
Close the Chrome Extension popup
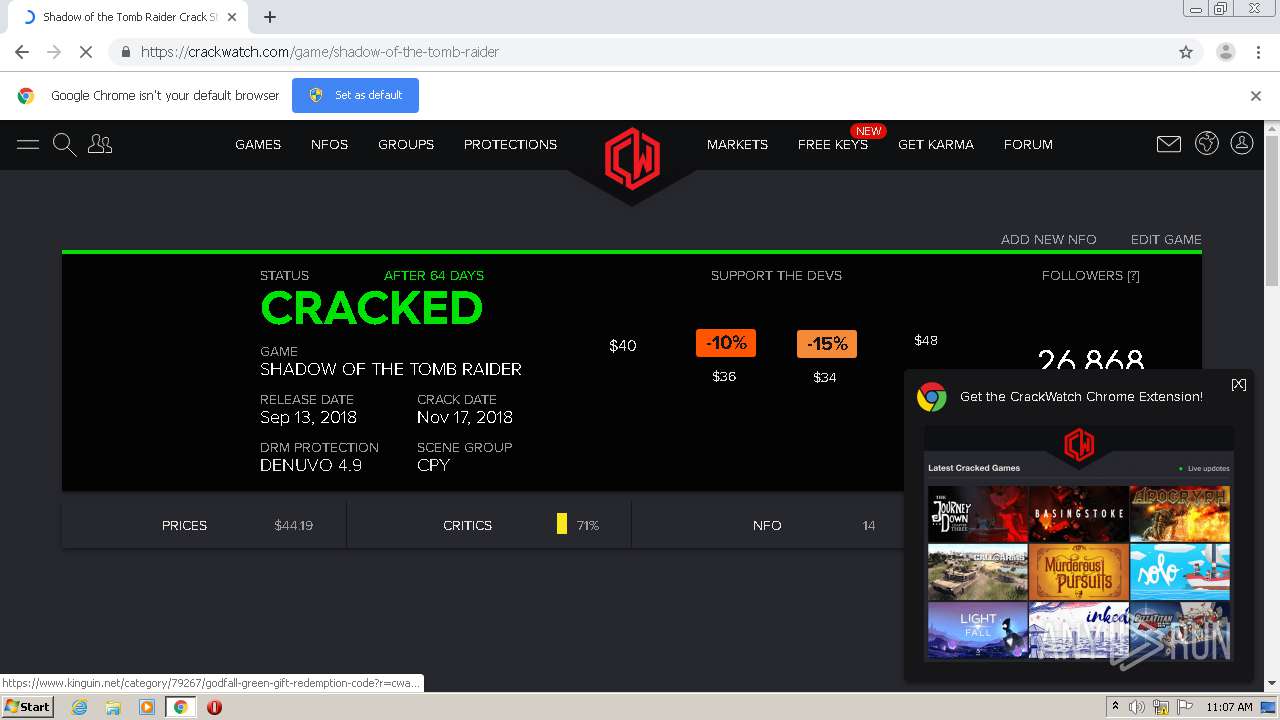[1238, 385]
